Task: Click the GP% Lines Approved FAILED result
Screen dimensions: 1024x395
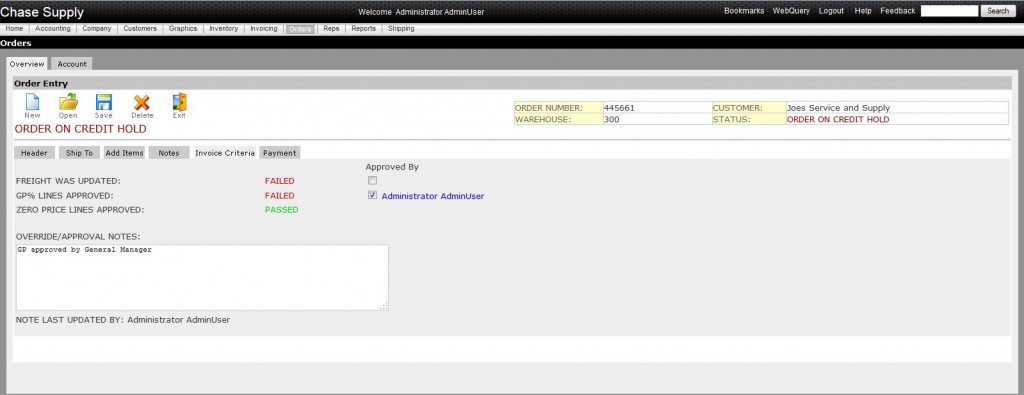Action: click(280, 195)
